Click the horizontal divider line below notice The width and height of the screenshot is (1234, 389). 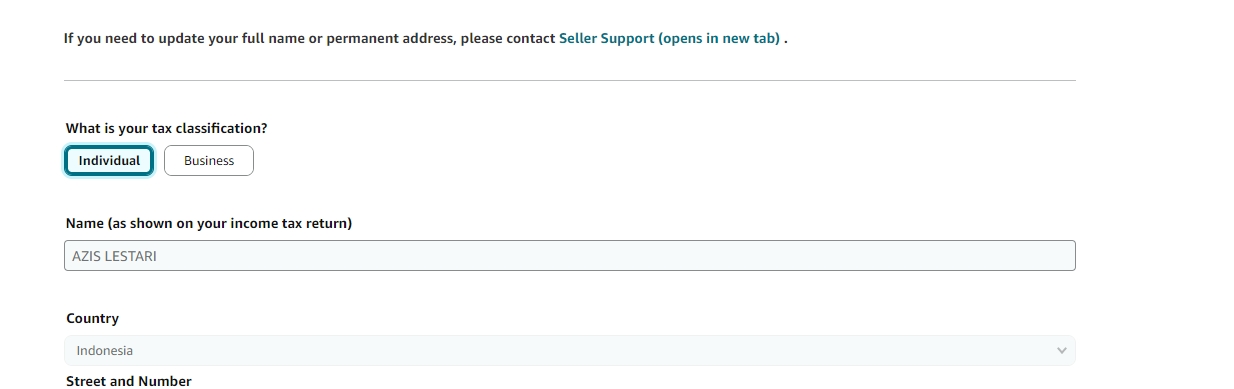(x=570, y=80)
